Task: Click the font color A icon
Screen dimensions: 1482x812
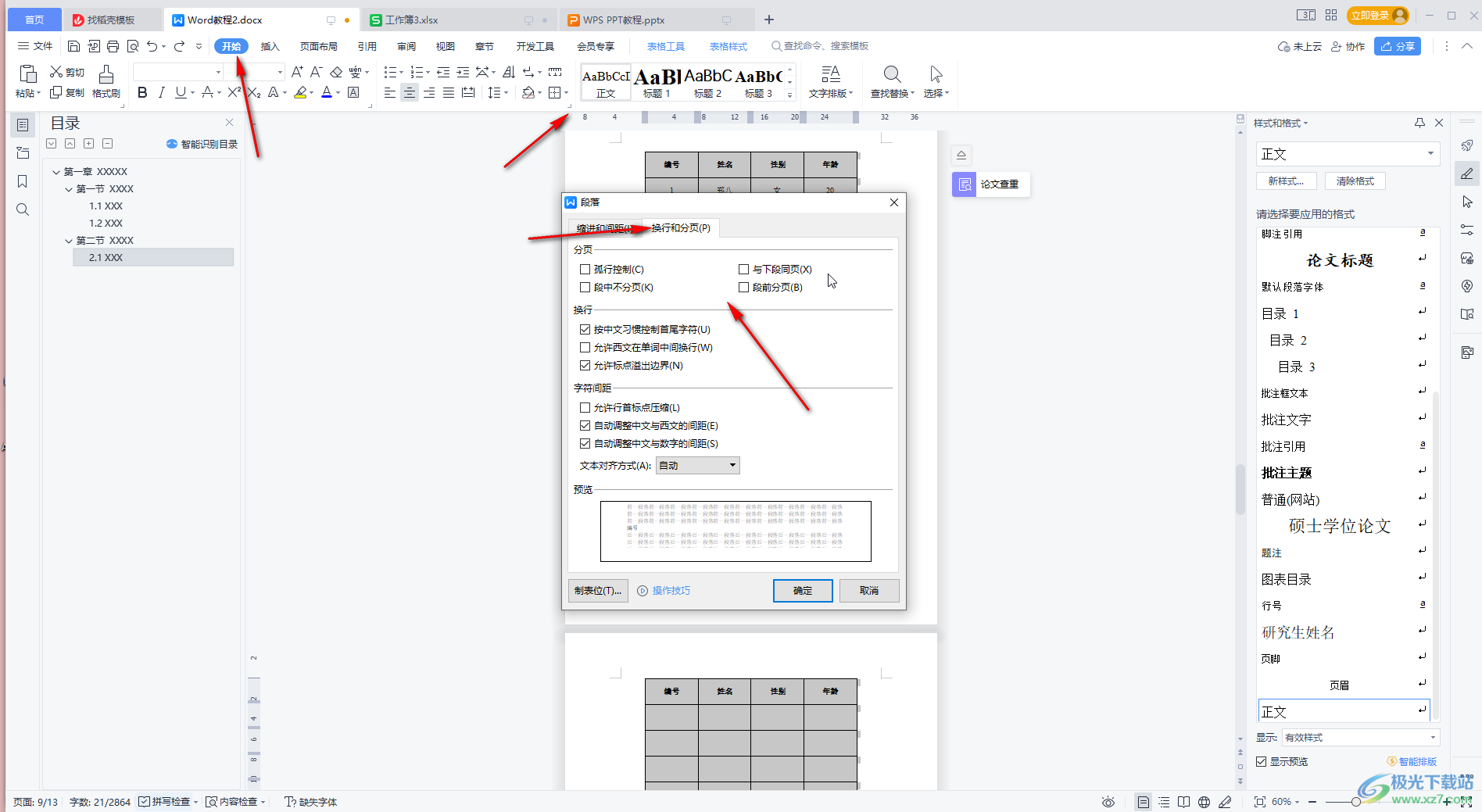Action: tap(327, 93)
